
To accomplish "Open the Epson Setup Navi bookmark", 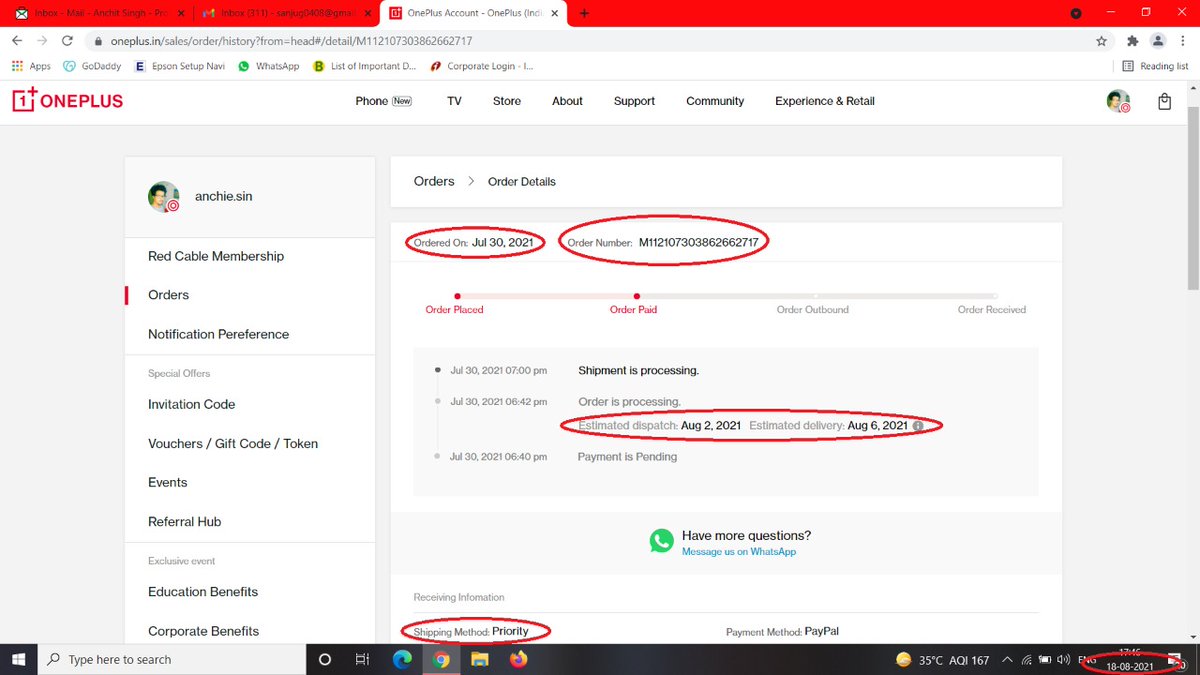I will (x=178, y=66).
